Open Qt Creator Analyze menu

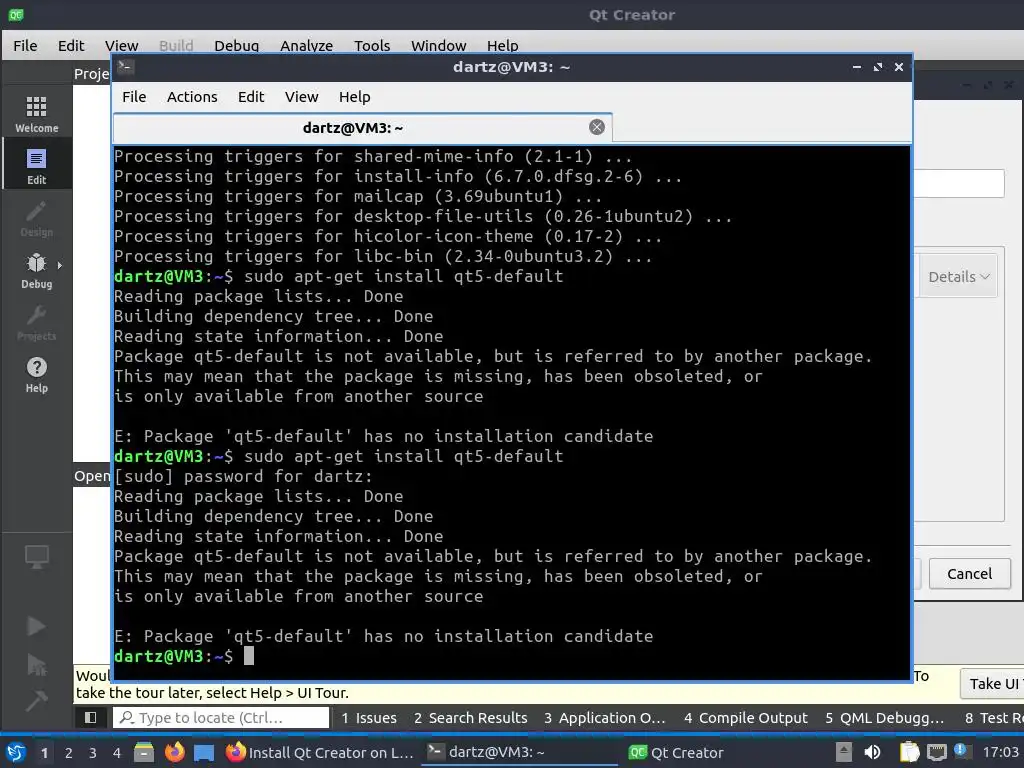[x=306, y=46]
